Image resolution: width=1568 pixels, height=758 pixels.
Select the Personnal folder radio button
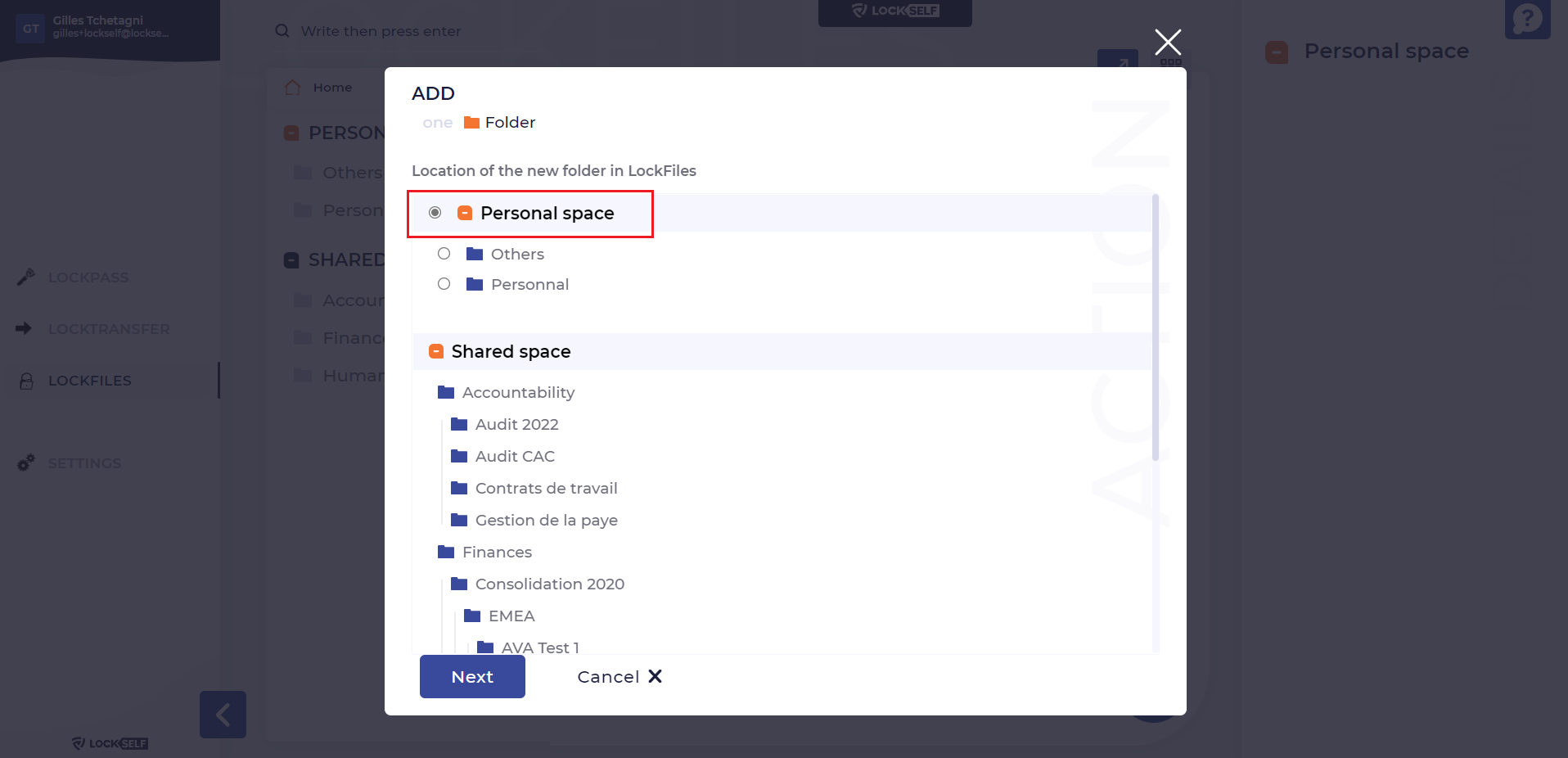(444, 284)
